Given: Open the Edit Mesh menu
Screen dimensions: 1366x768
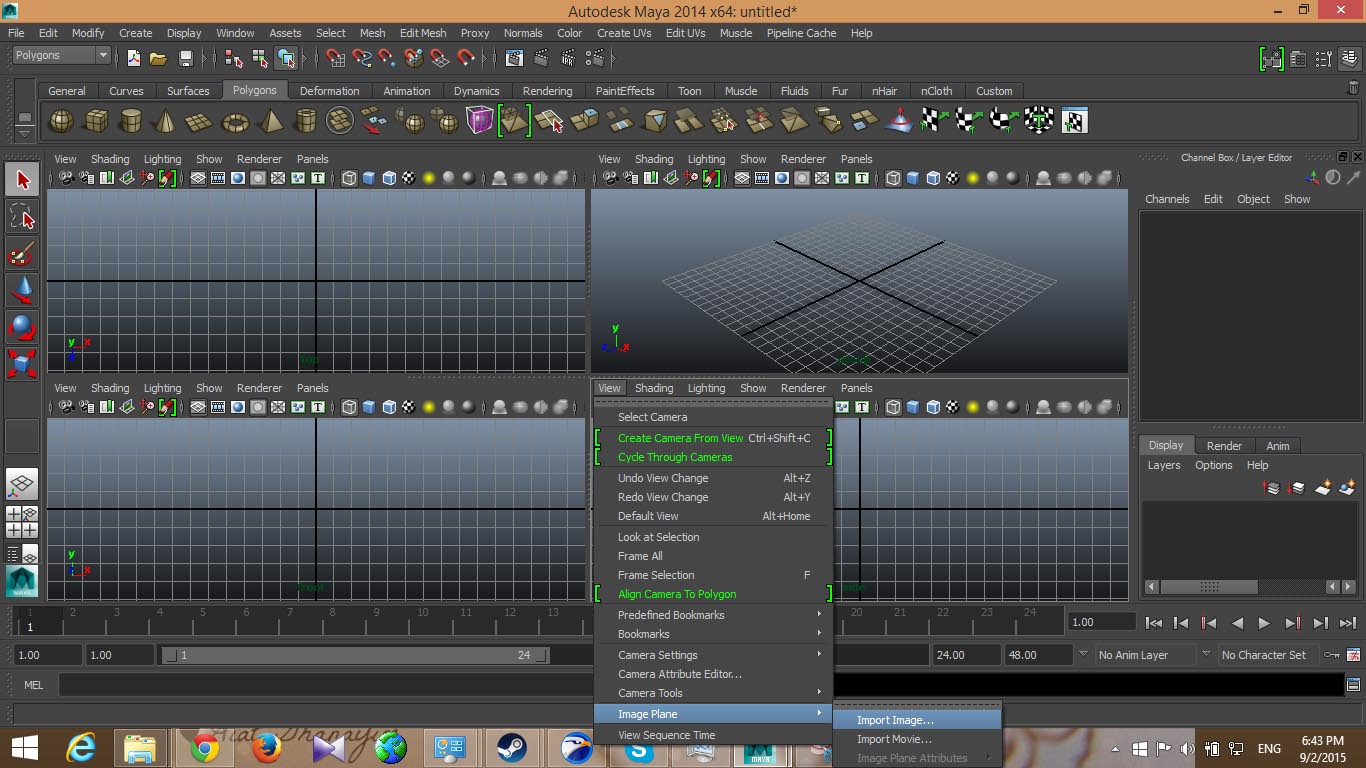Looking at the screenshot, I should 423,33.
